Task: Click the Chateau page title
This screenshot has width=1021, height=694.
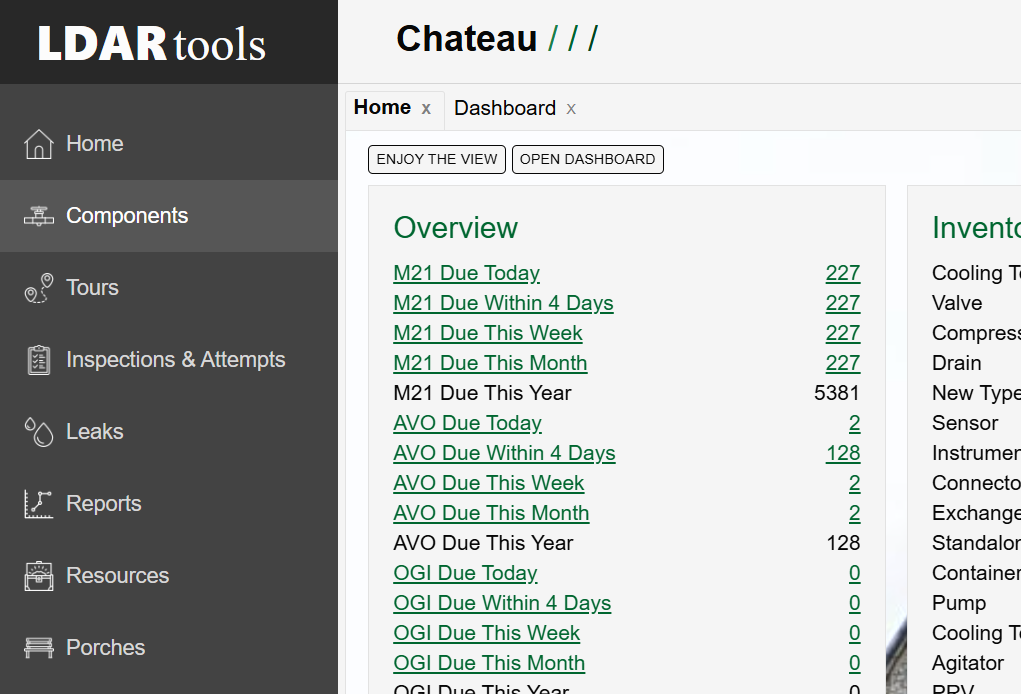Action: (466, 39)
